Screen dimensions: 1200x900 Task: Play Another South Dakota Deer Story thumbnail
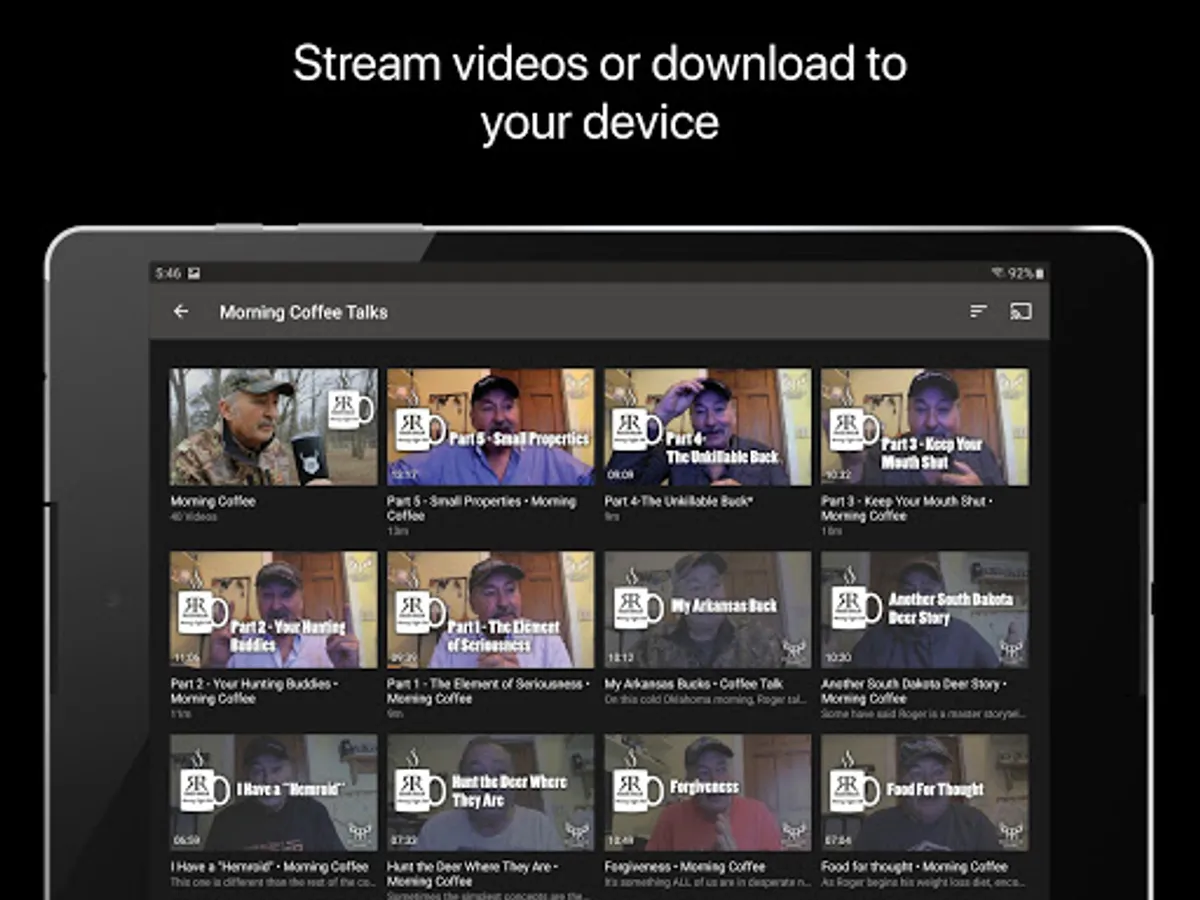point(925,610)
